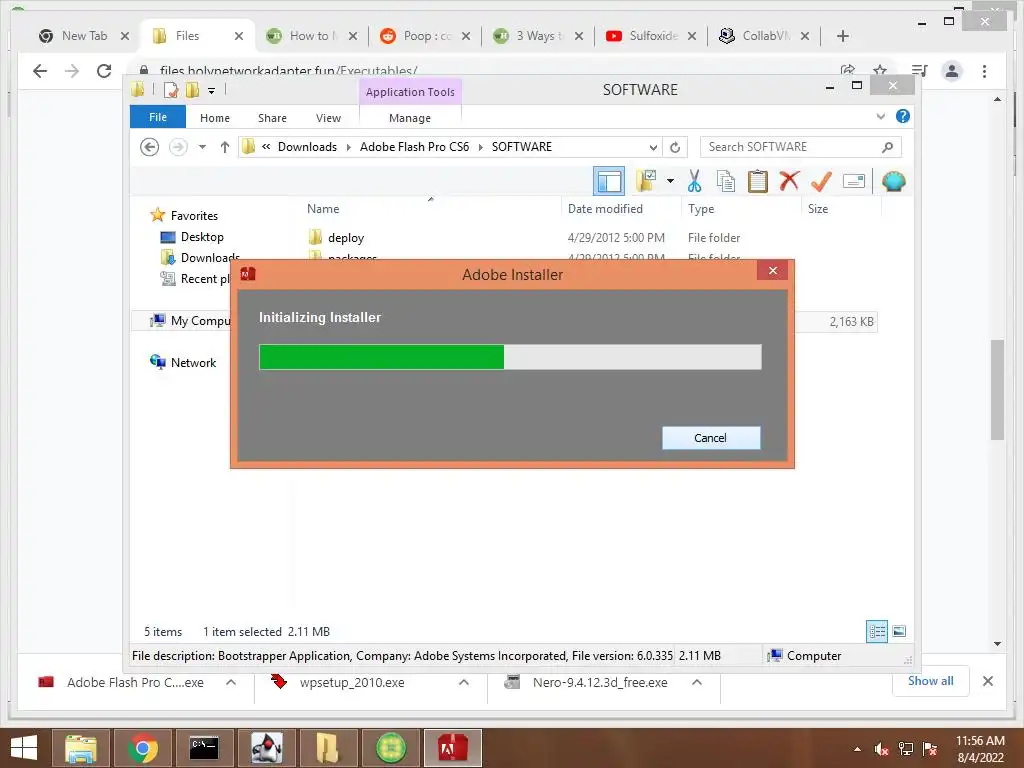
Task: Go up one folder level
Action: tap(225, 147)
